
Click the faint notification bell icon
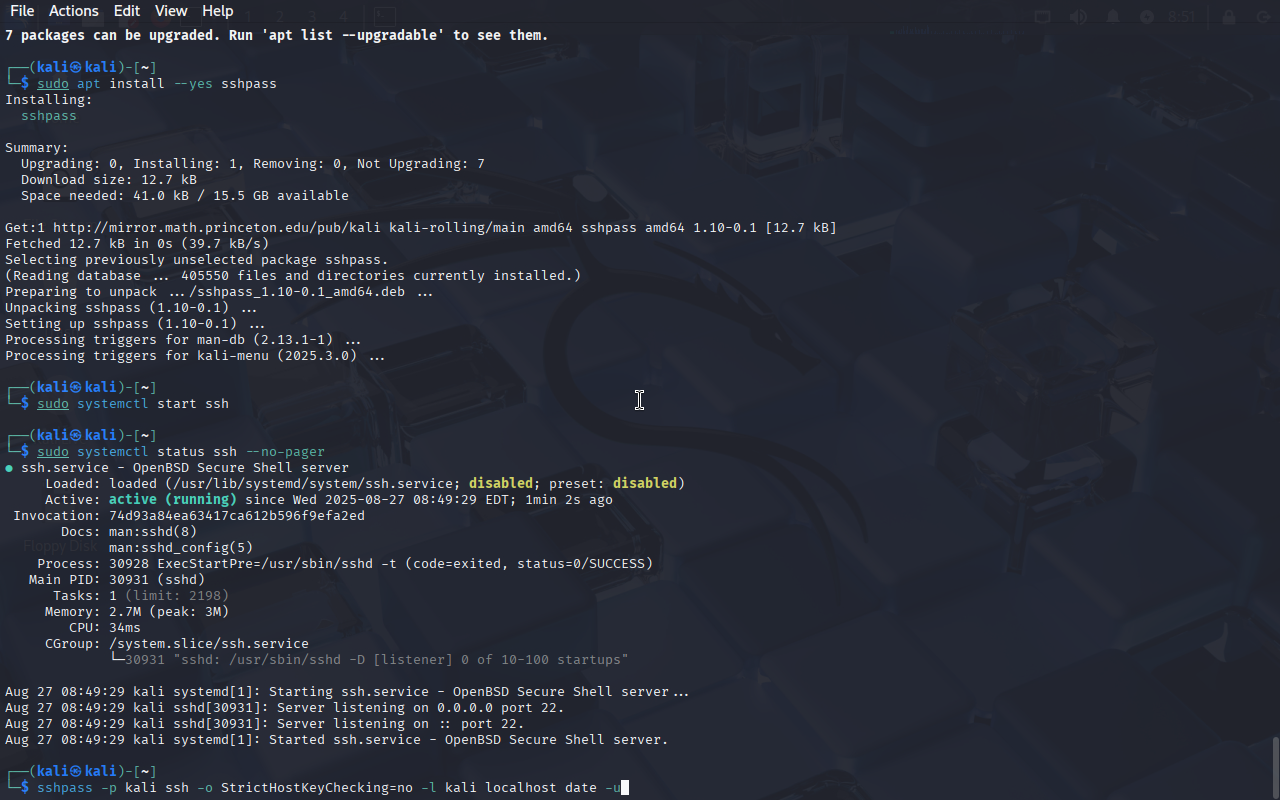tap(1112, 16)
